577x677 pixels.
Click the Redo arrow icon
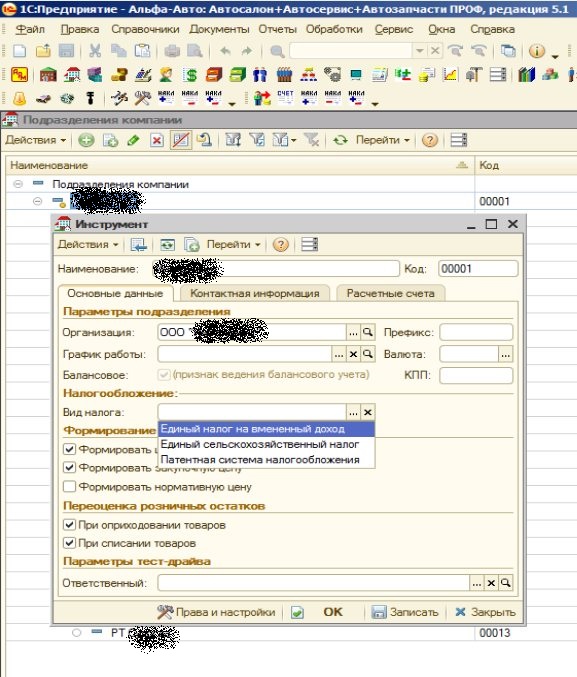pyautogui.click(x=247, y=51)
